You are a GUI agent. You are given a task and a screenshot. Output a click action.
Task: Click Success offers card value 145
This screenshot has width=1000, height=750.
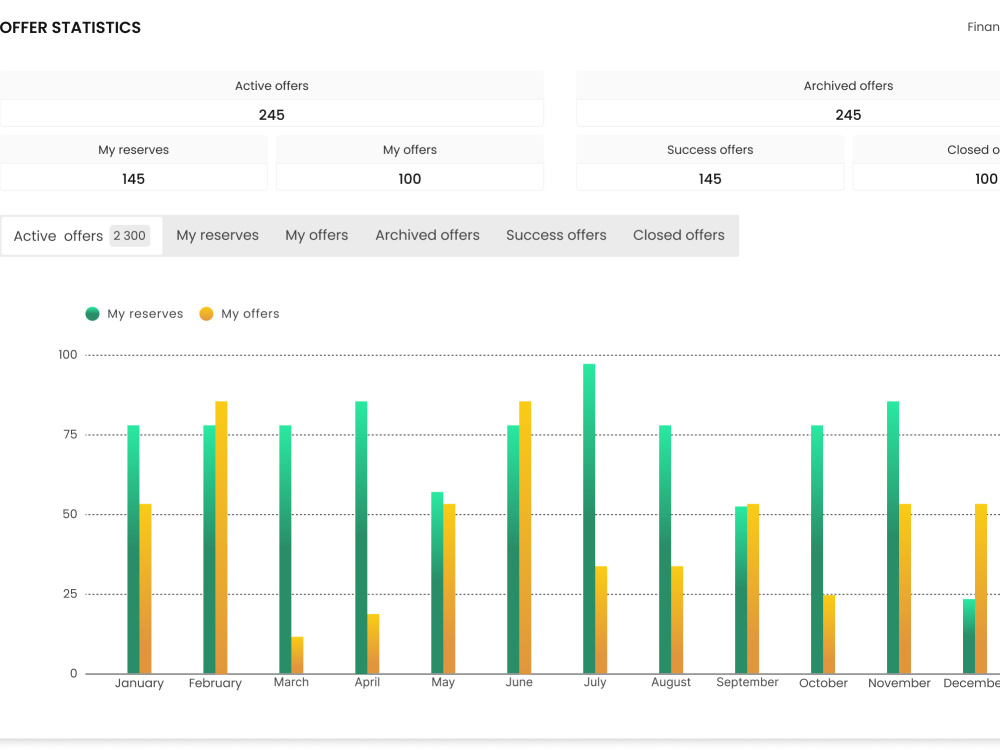[x=710, y=179]
